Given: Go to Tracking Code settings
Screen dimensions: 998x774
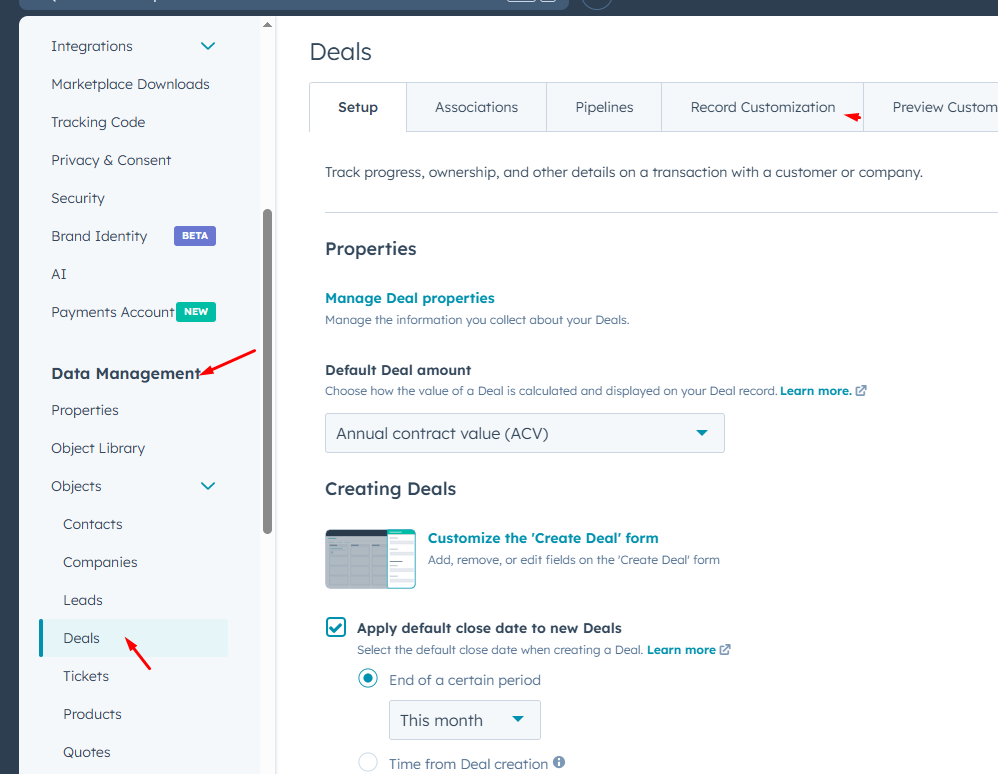Looking at the screenshot, I should (98, 122).
